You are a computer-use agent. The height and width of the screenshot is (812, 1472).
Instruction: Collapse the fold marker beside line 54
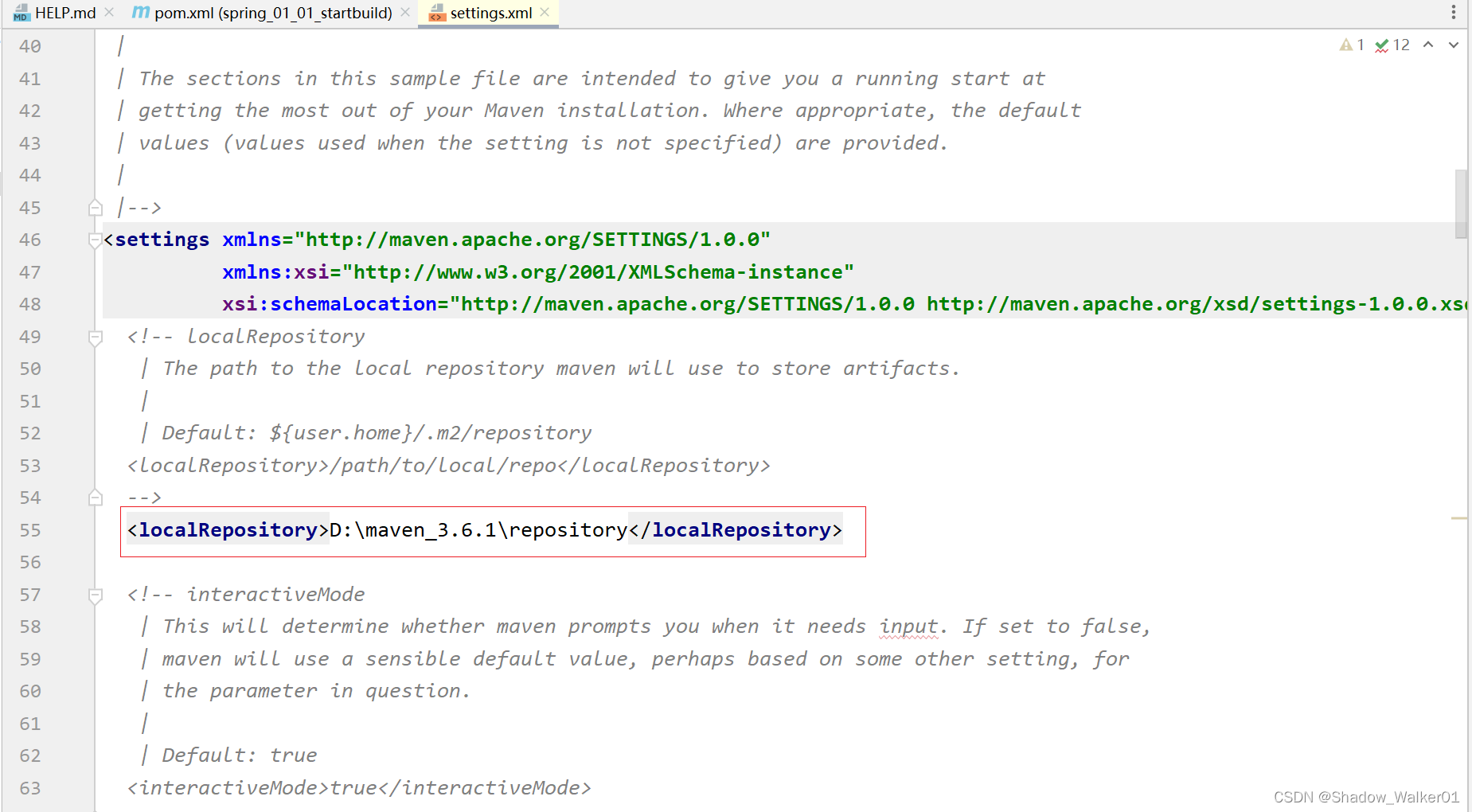point(95,497)
